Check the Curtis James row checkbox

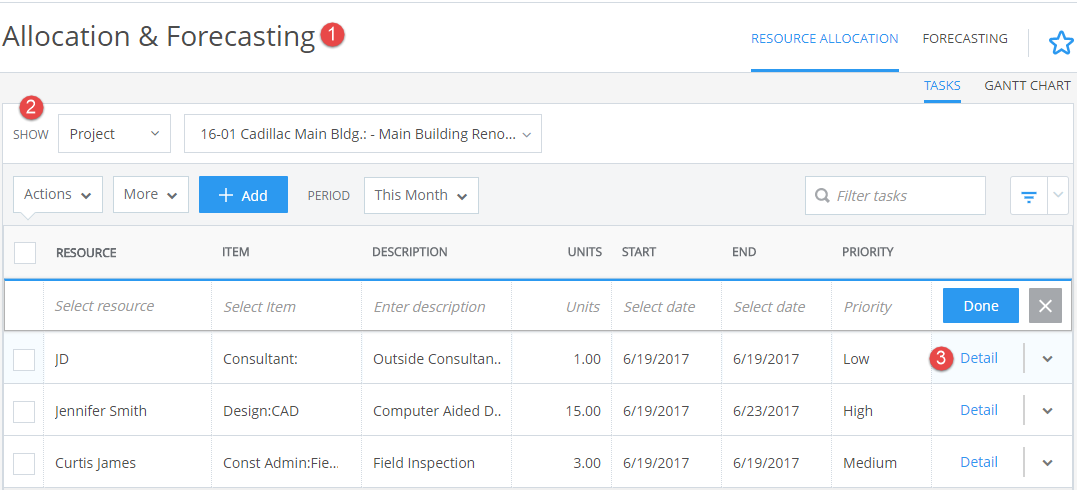click(24, 463)
